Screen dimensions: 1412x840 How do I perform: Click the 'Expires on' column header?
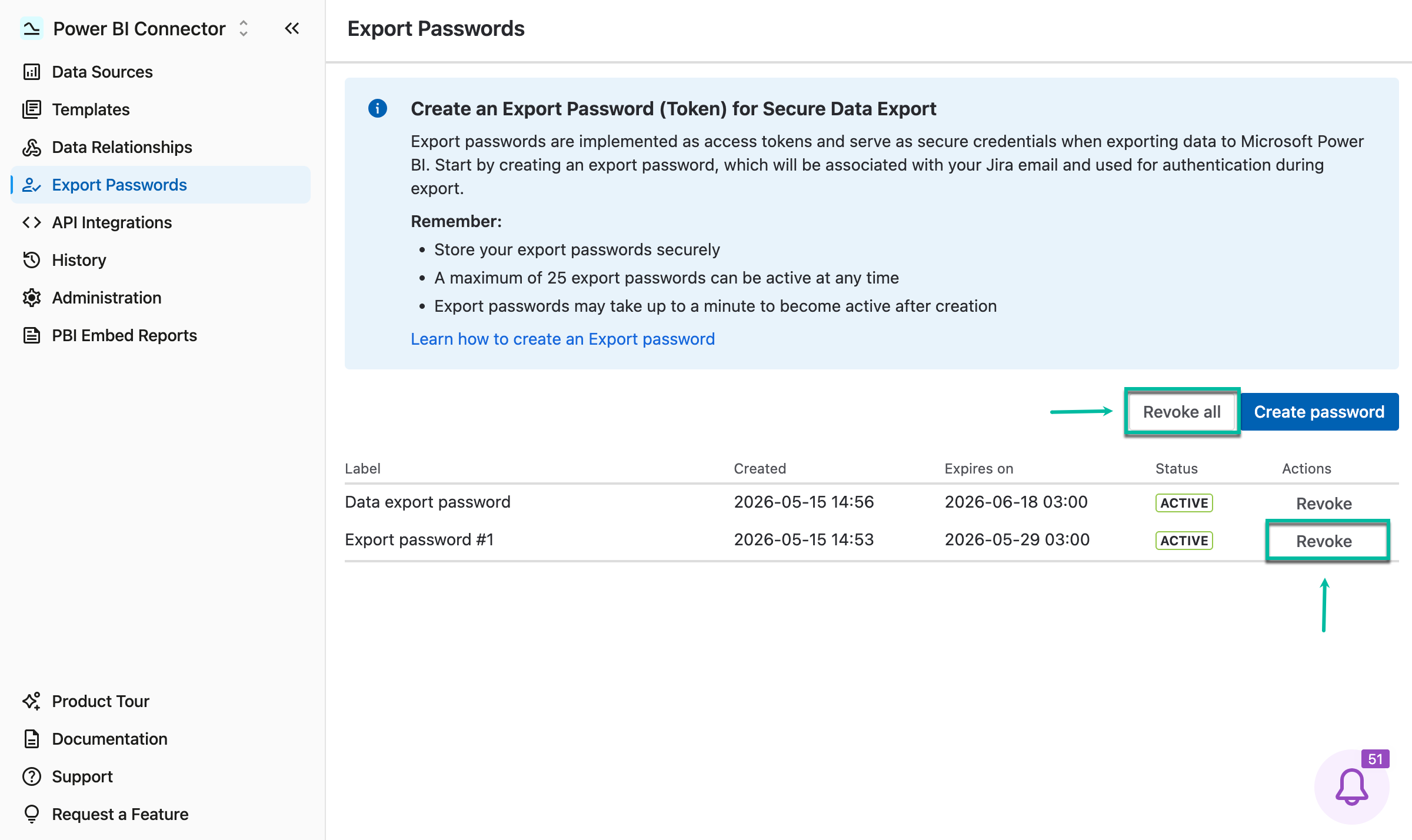click(x=978, y=468)
